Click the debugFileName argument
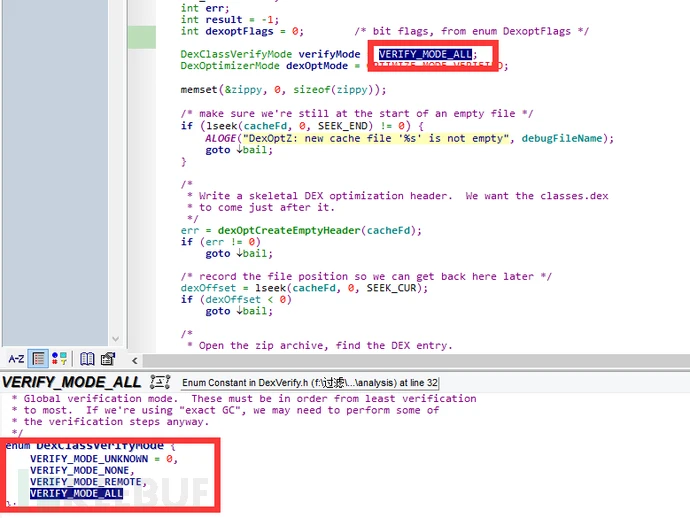The image size is (690, 518). [x=562, y=138]
